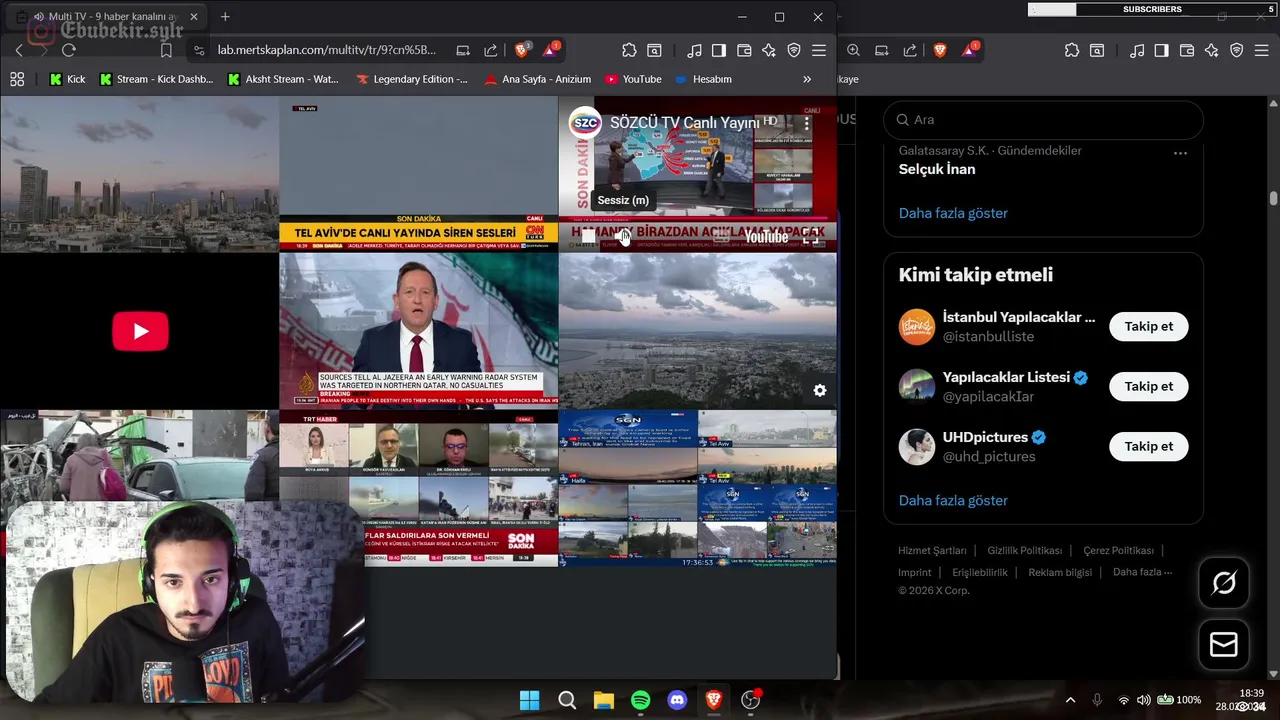
Task: Click the X search field 'Ara'
Action: coord(1043,120)
